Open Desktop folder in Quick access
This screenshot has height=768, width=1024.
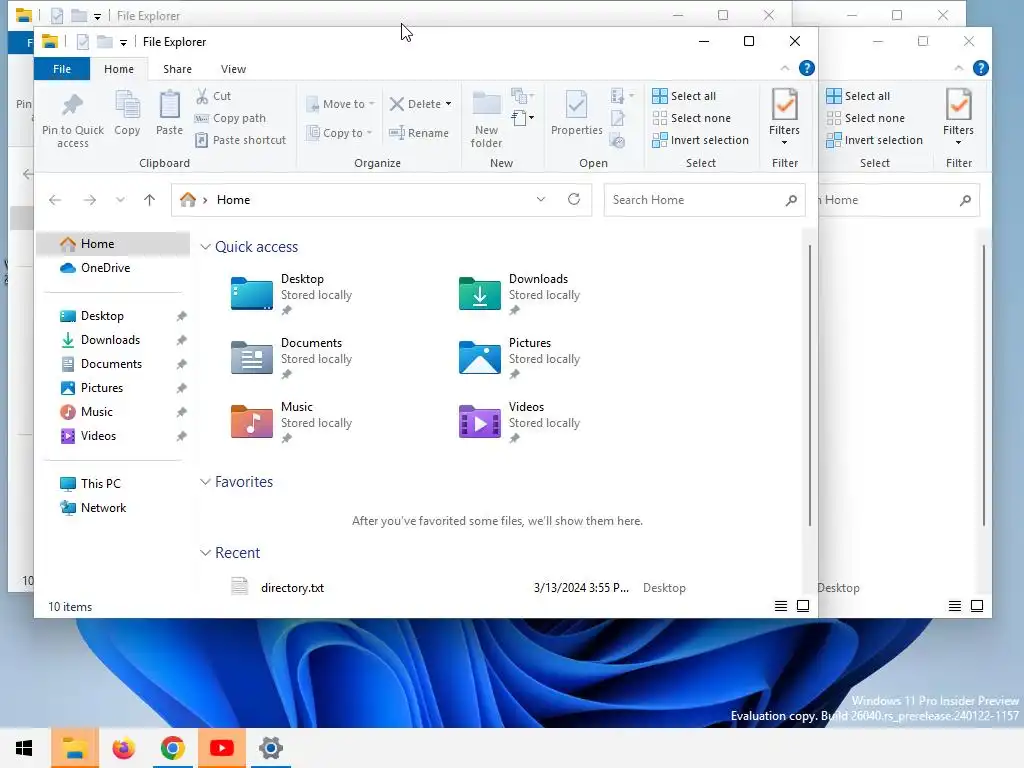click(x=292, y=294)
